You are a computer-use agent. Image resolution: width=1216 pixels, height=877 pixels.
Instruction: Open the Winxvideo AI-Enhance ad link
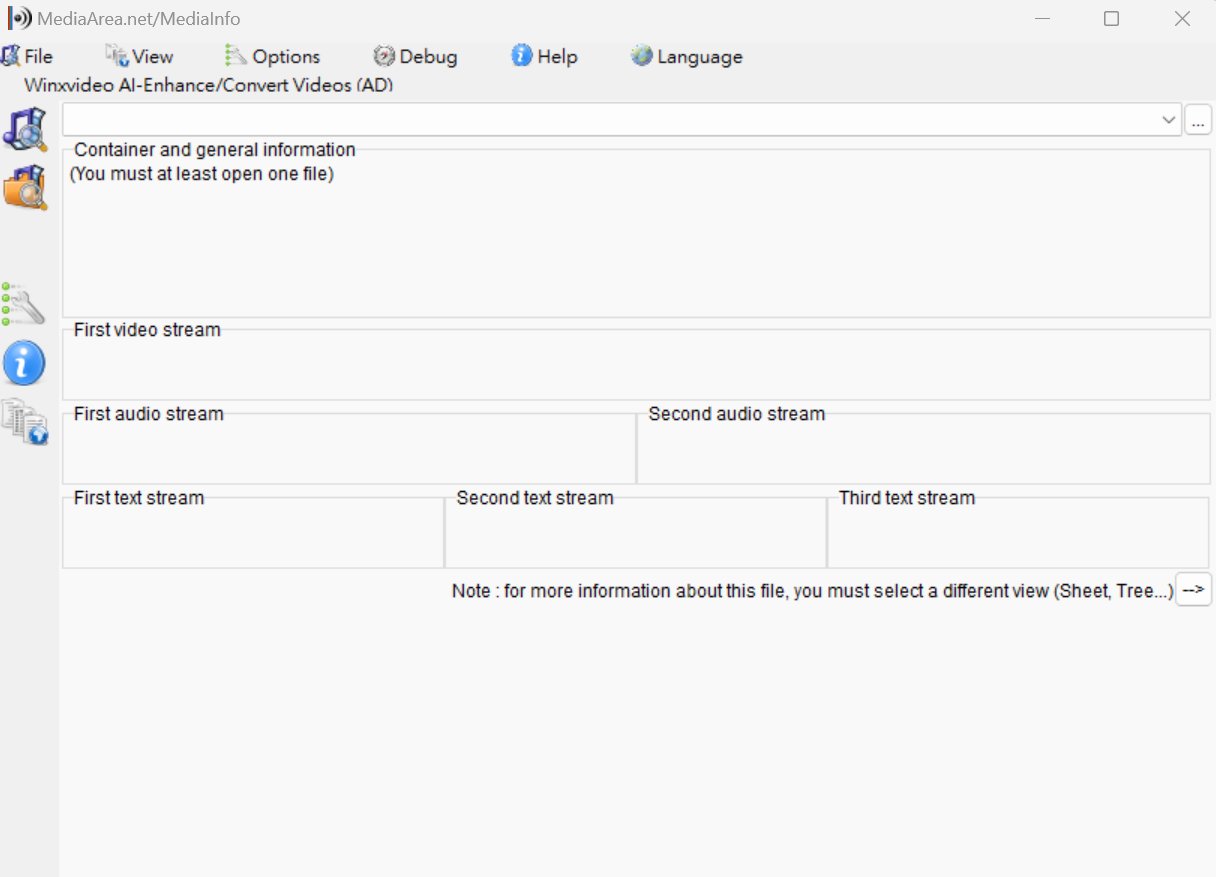coord(208,85)
